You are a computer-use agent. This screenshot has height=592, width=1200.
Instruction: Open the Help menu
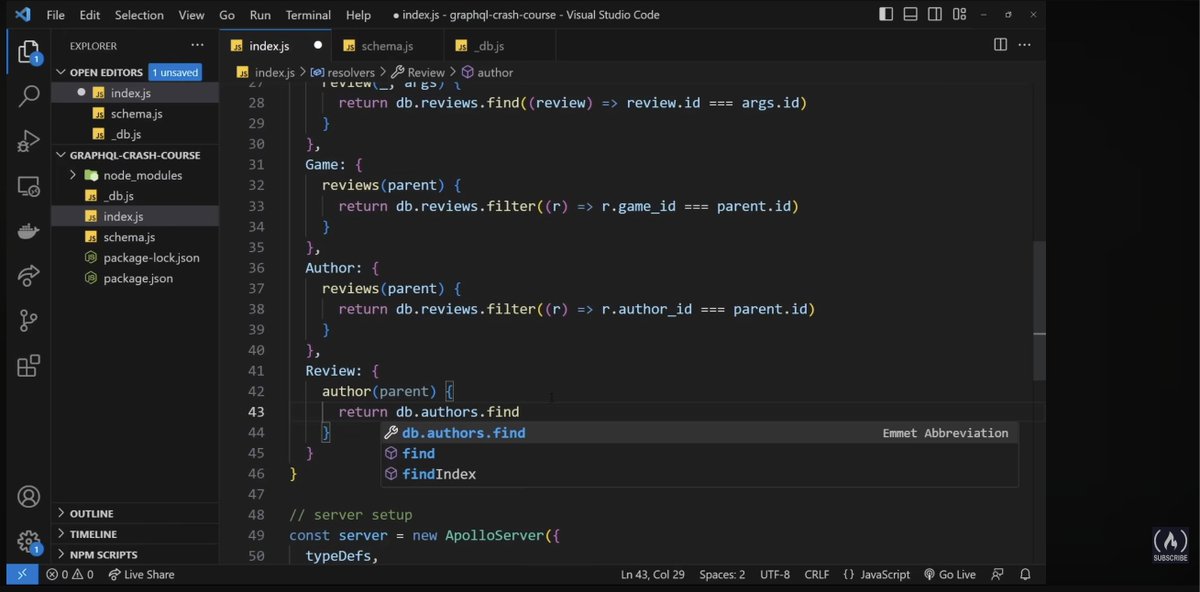tap(358, 15)
